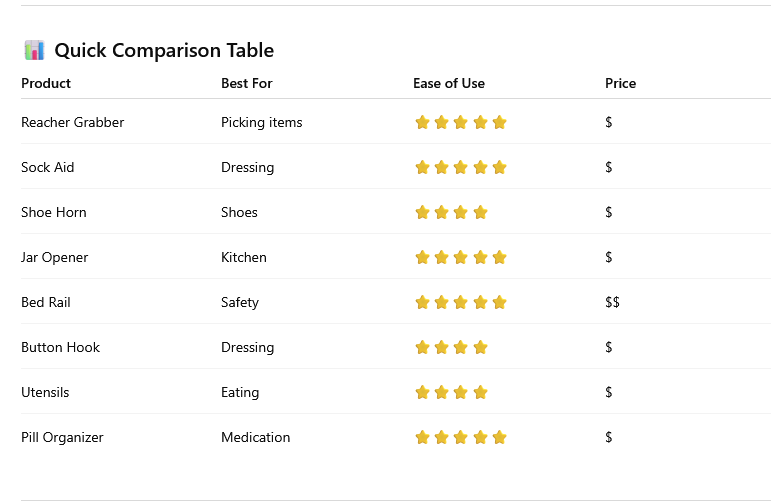Click the Pill Organizer five-star rating
Viewport: 771px width, 503px height.
pyautogui.click(x=461, y=437)
